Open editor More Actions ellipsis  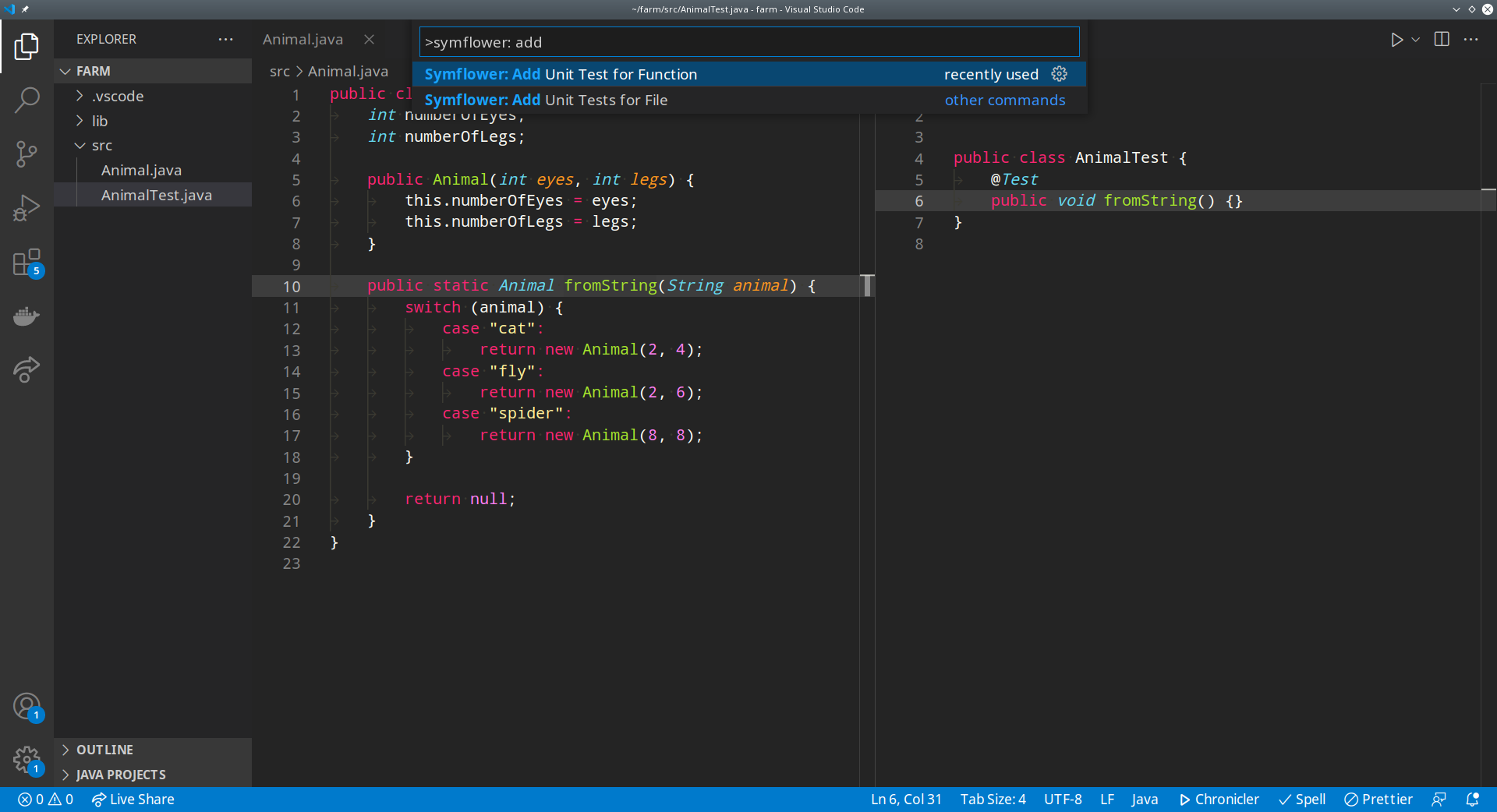pos(1471,40)
